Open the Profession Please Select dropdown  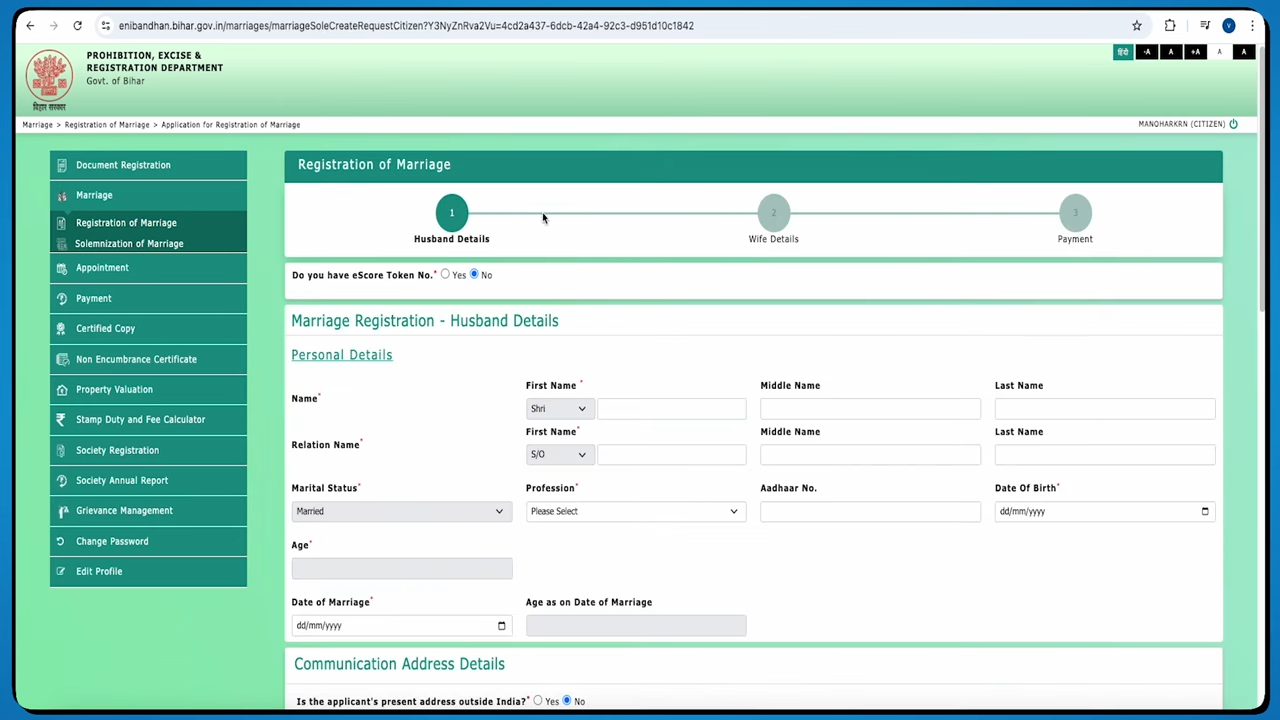pyautogui.click(x=635, y=511)
